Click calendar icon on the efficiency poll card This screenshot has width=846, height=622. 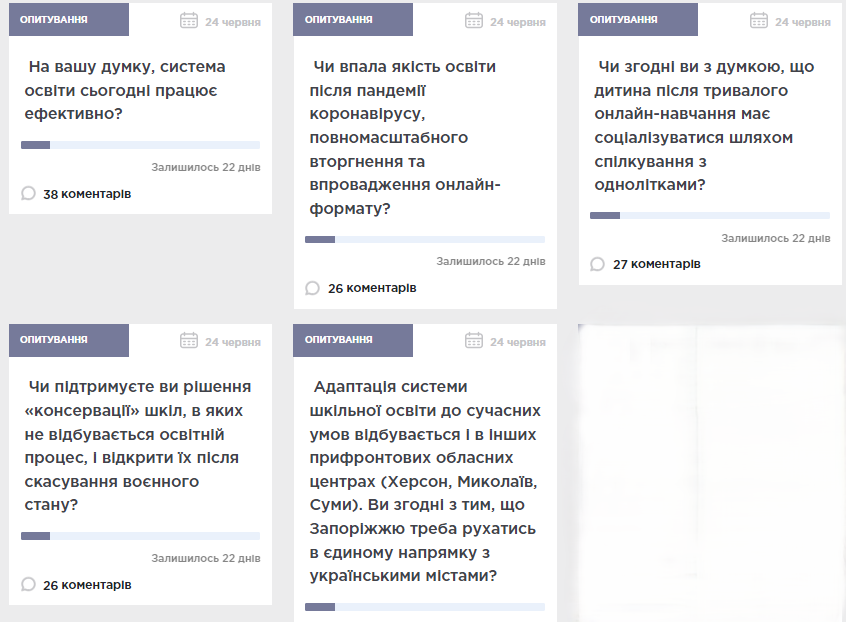point(189,20)
